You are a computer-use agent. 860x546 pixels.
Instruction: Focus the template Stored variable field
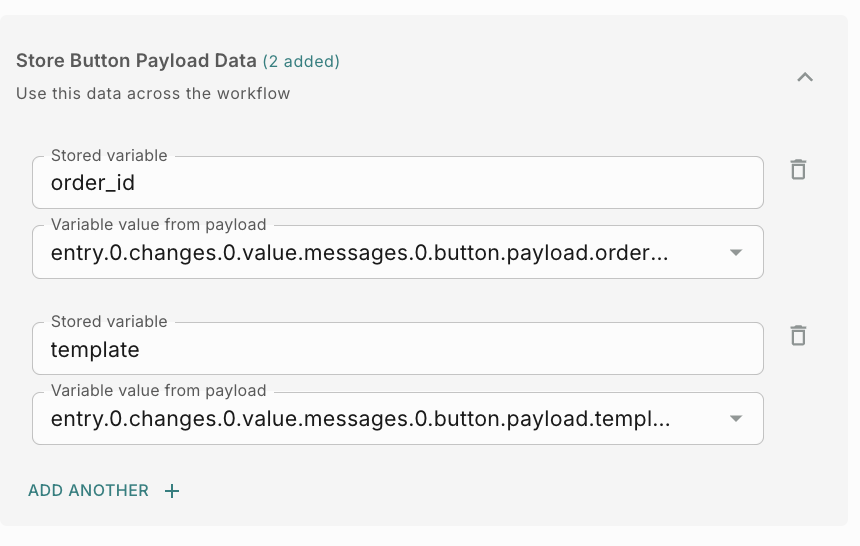click(400, 350)
